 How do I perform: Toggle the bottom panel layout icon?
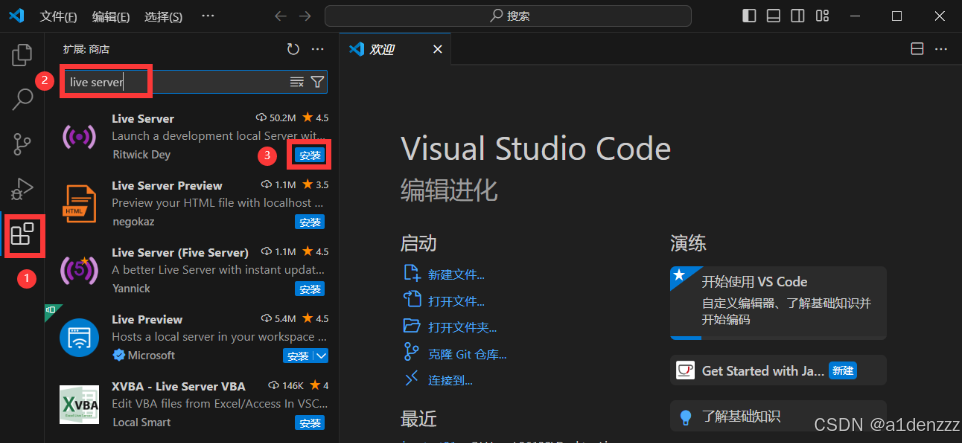click(x=773, y=16)
